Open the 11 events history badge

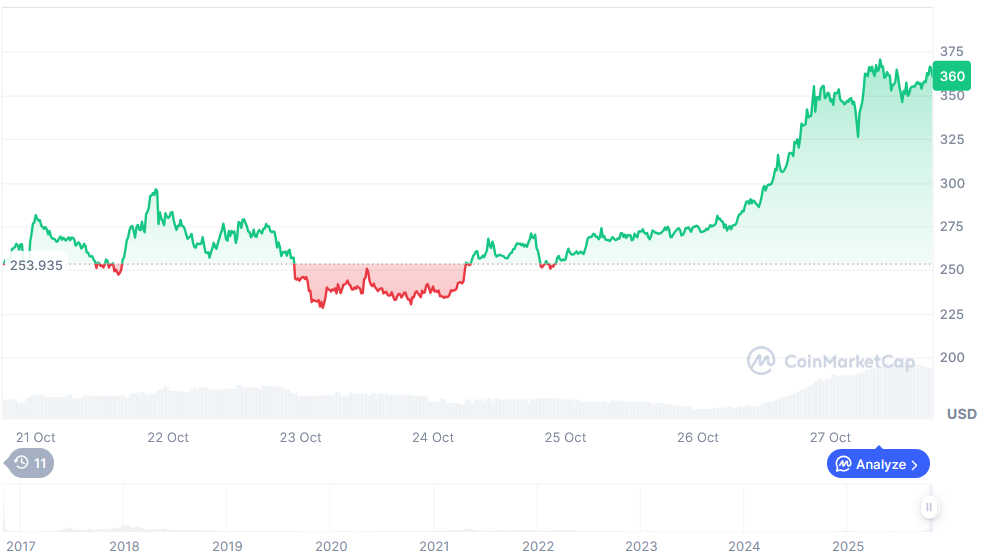(x=30, y=463)
